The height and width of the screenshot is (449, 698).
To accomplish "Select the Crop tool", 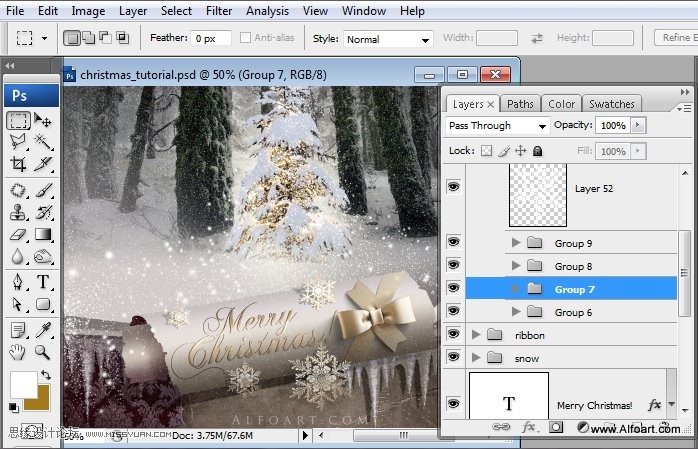I will (x=18, y=165).
